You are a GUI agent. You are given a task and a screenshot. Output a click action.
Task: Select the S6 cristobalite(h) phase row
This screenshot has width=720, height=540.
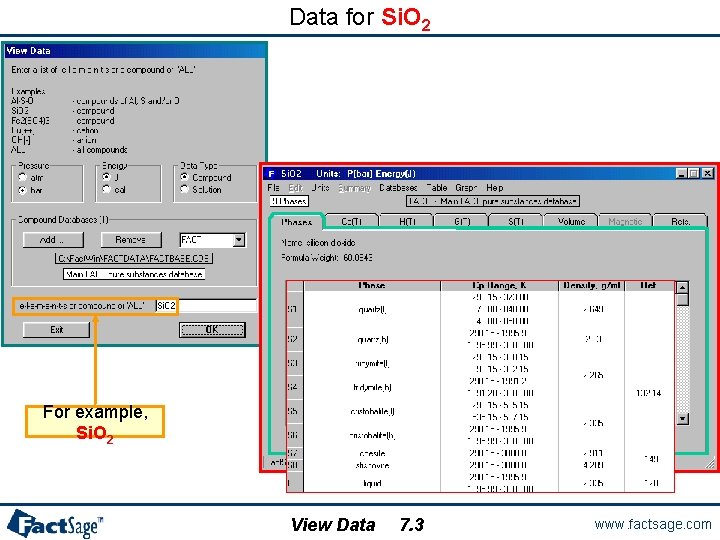coord(480,435)
